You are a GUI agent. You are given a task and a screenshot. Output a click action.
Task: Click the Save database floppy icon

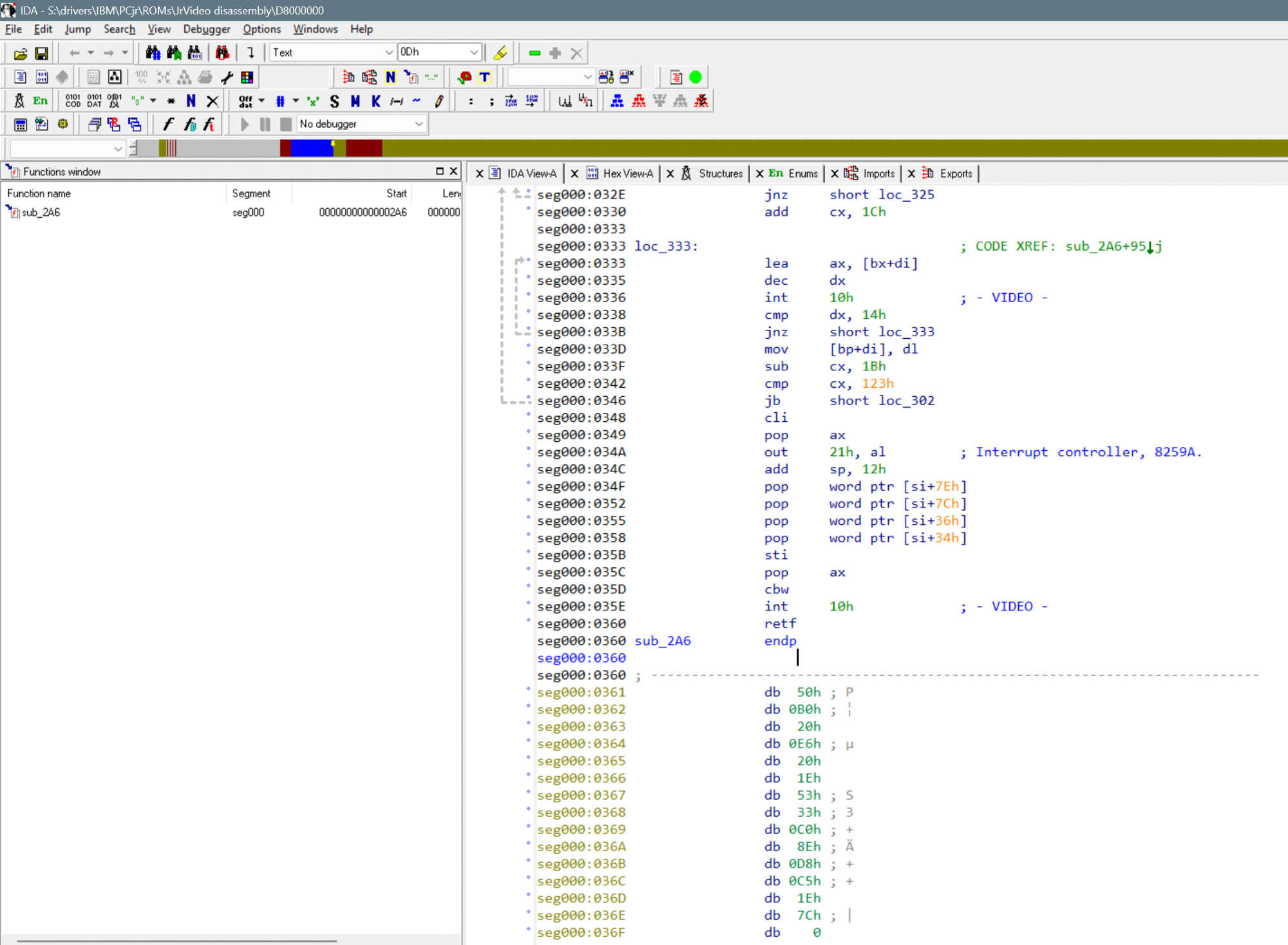point(41,53)
